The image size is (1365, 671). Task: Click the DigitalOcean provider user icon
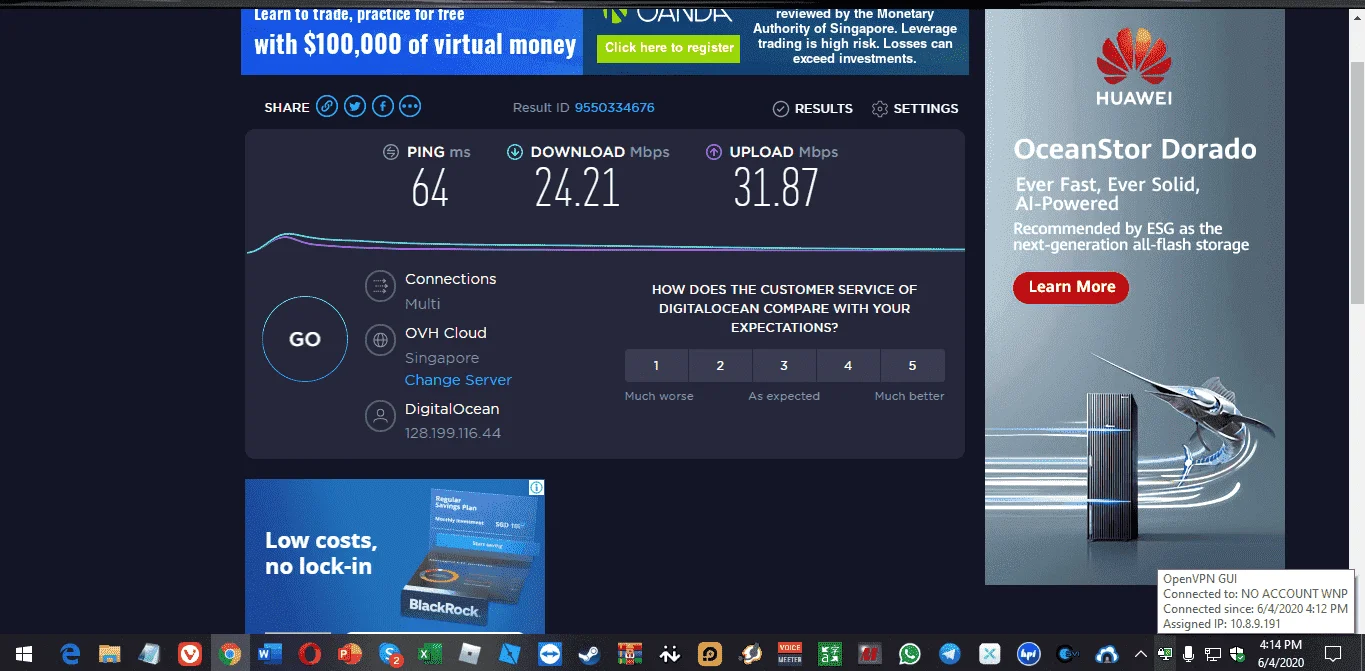tap(380, 416)
